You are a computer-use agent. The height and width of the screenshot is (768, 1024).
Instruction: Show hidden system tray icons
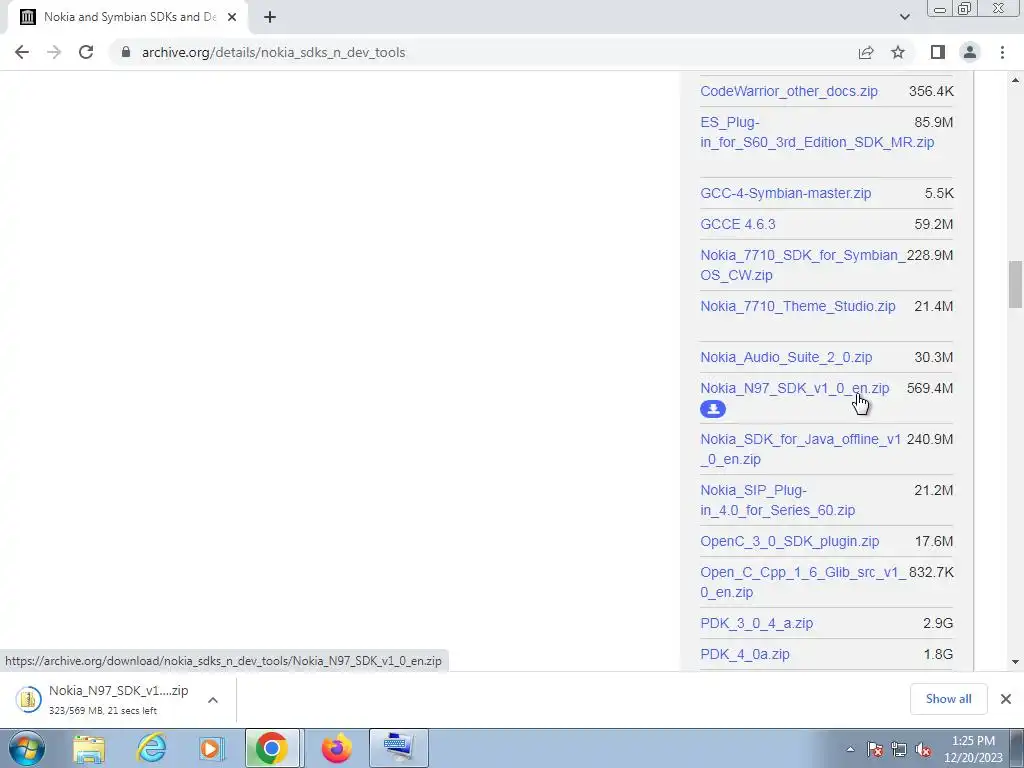pos(850,749)
